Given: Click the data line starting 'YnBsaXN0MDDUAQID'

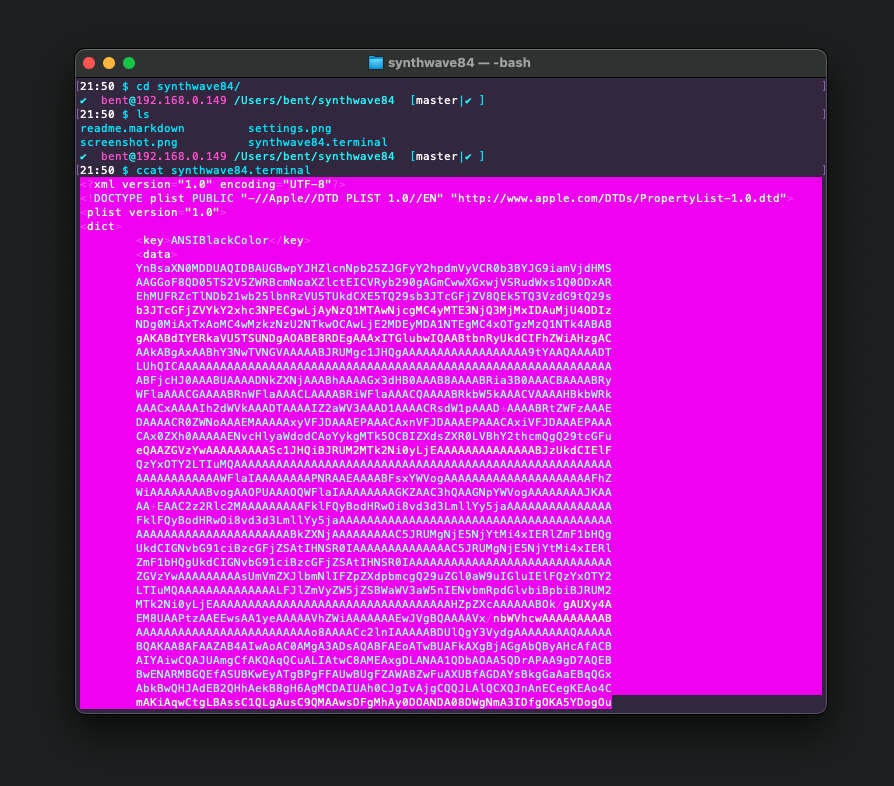Looking at the screenshot, I should [373, 268].
